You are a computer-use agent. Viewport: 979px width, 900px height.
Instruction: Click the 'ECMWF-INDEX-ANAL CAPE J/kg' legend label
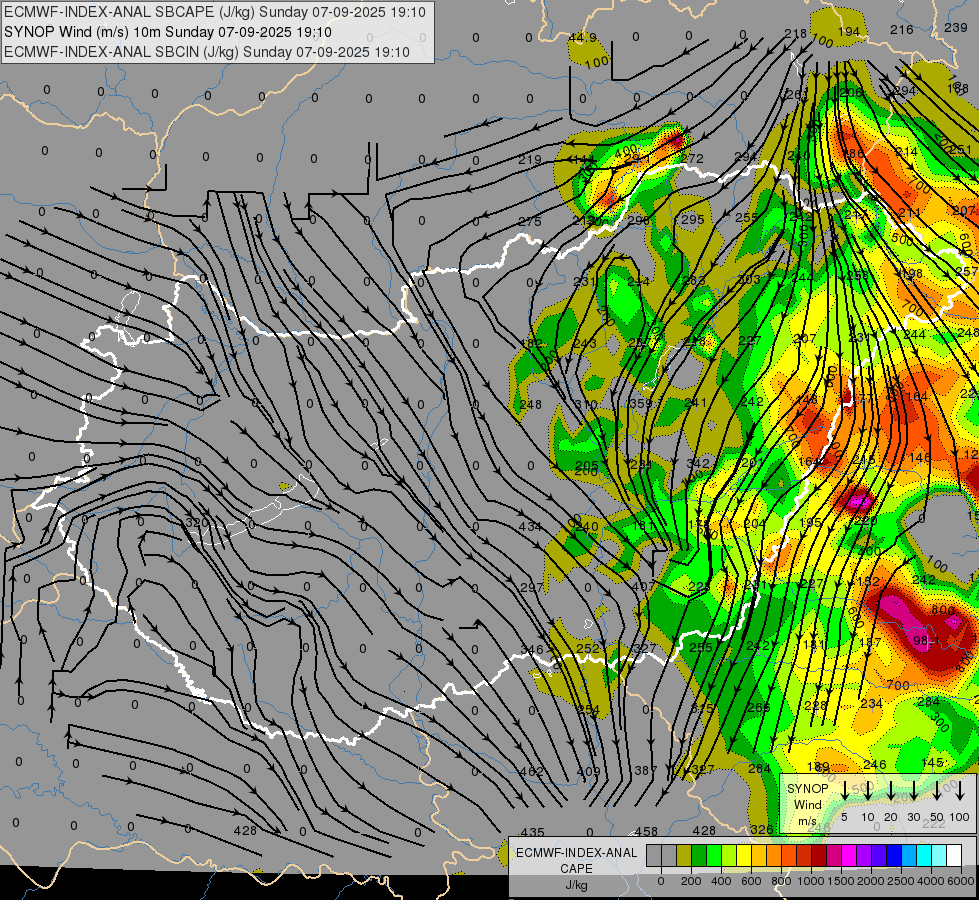pos(576,869)
